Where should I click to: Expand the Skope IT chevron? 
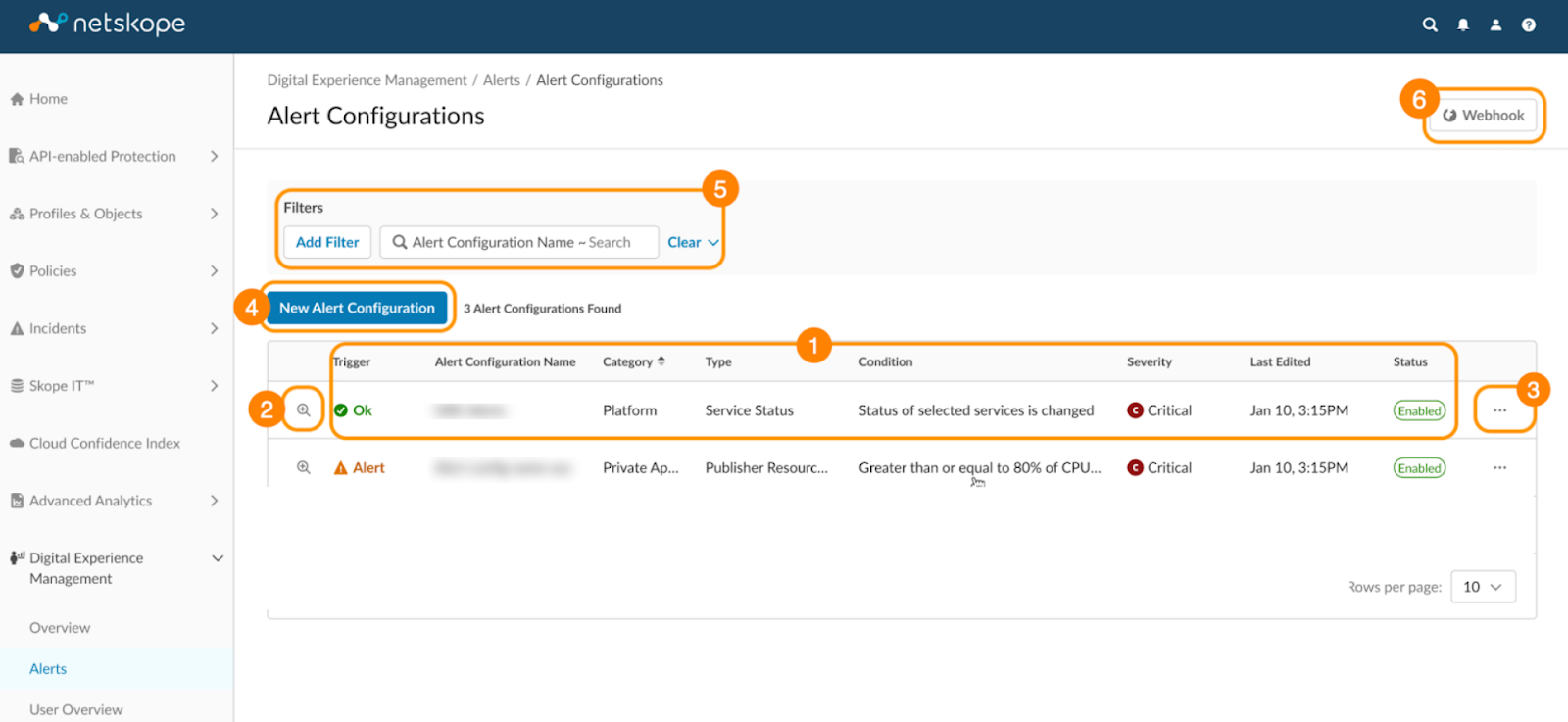(215, 386)
